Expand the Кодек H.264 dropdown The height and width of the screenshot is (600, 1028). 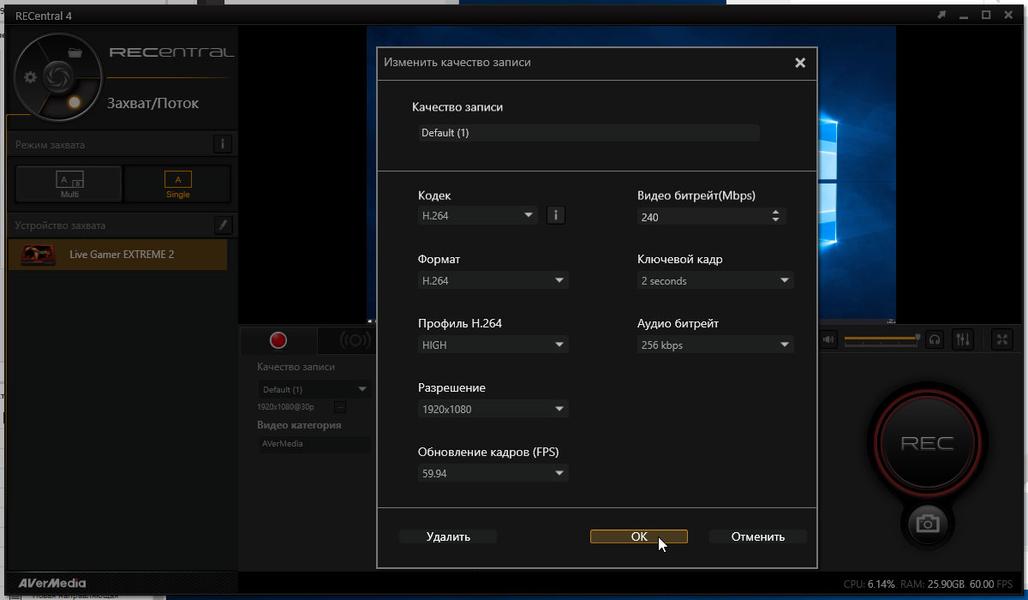click(477, 215)
